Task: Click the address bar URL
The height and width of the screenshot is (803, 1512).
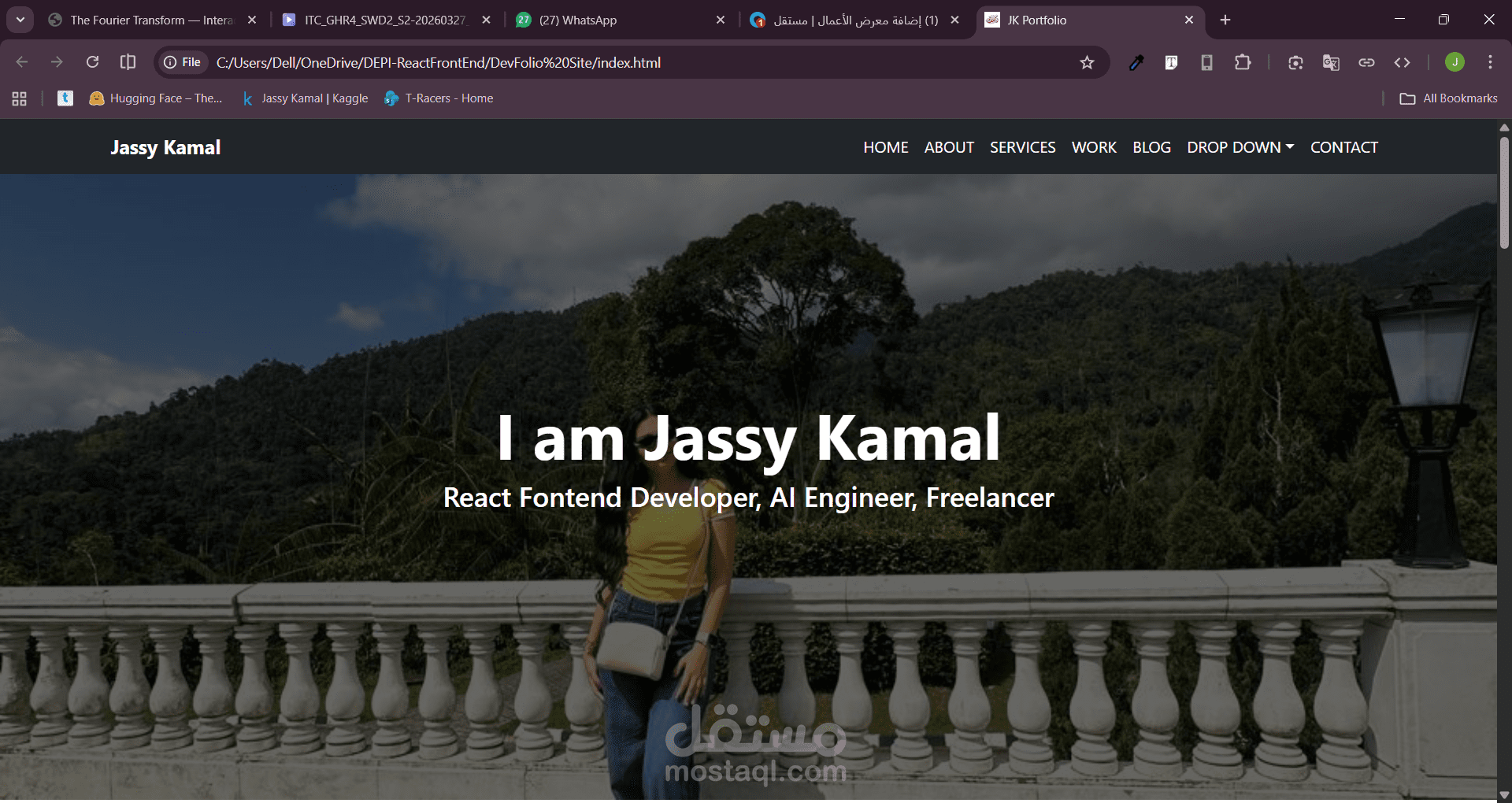Action: 439,62
